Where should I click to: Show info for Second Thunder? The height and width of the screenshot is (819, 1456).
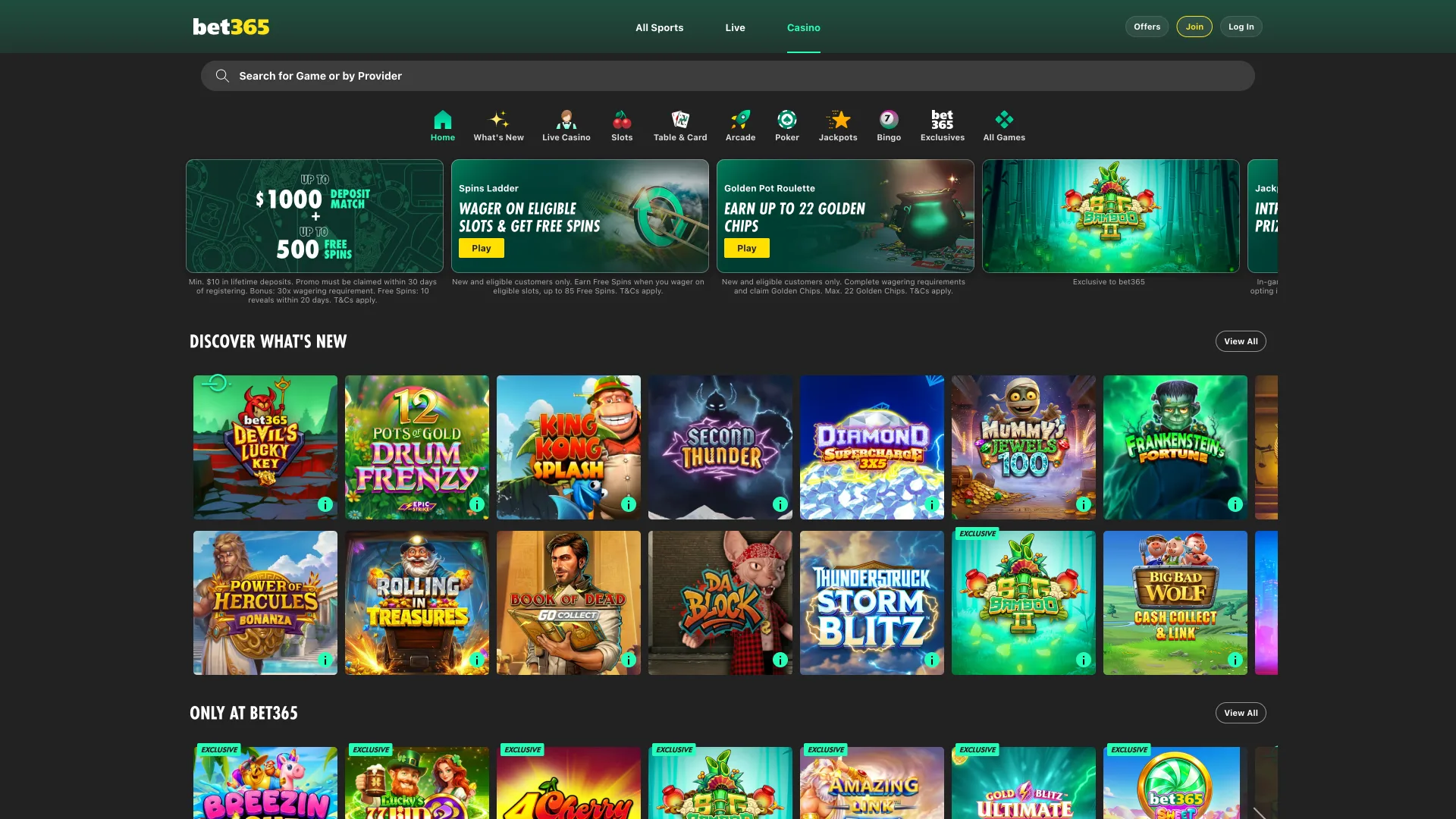(x=780, y=504)
